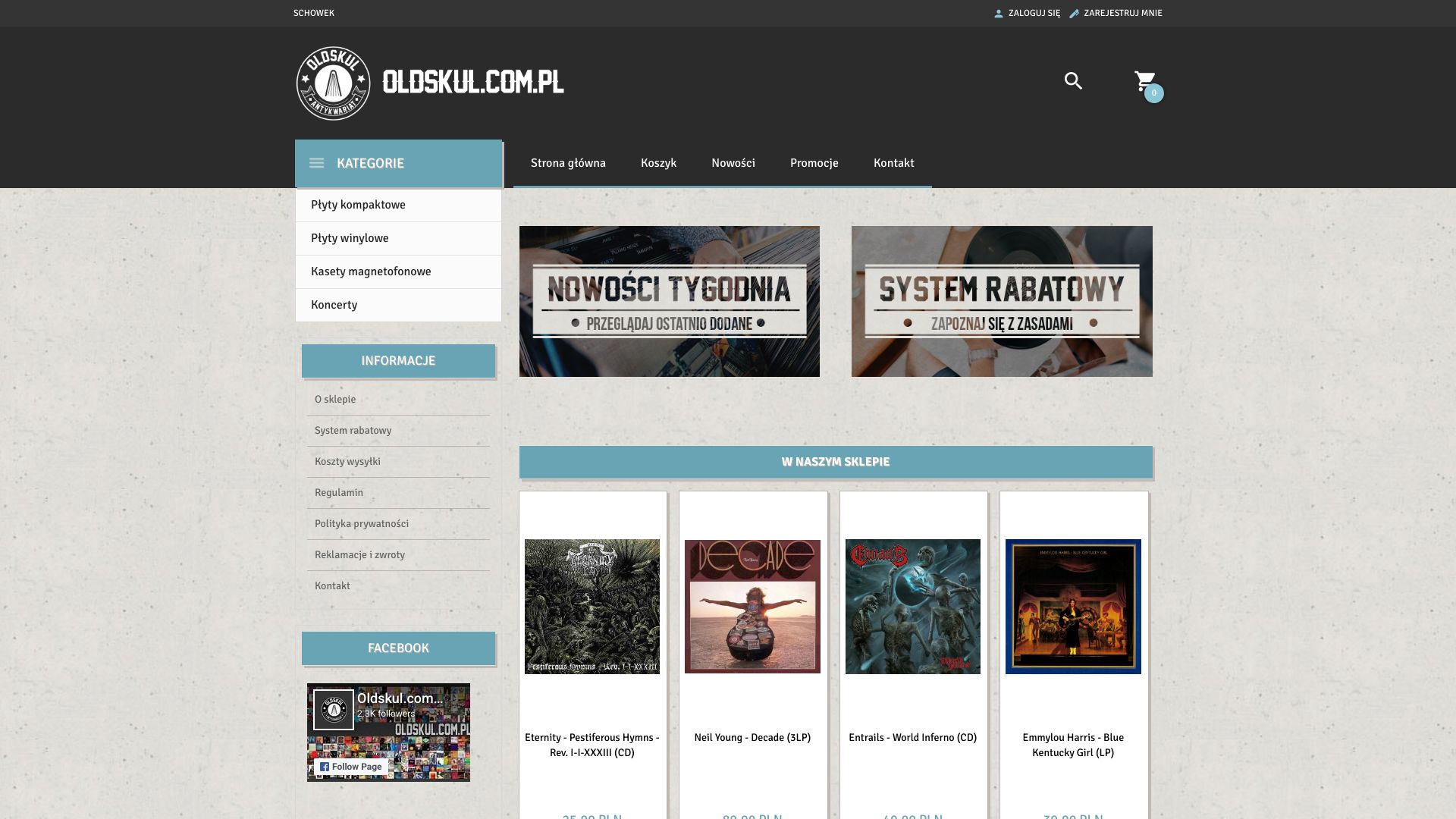Expand the Kategorie menu header
Screen dimensions: 1456x819
(398, 163)
